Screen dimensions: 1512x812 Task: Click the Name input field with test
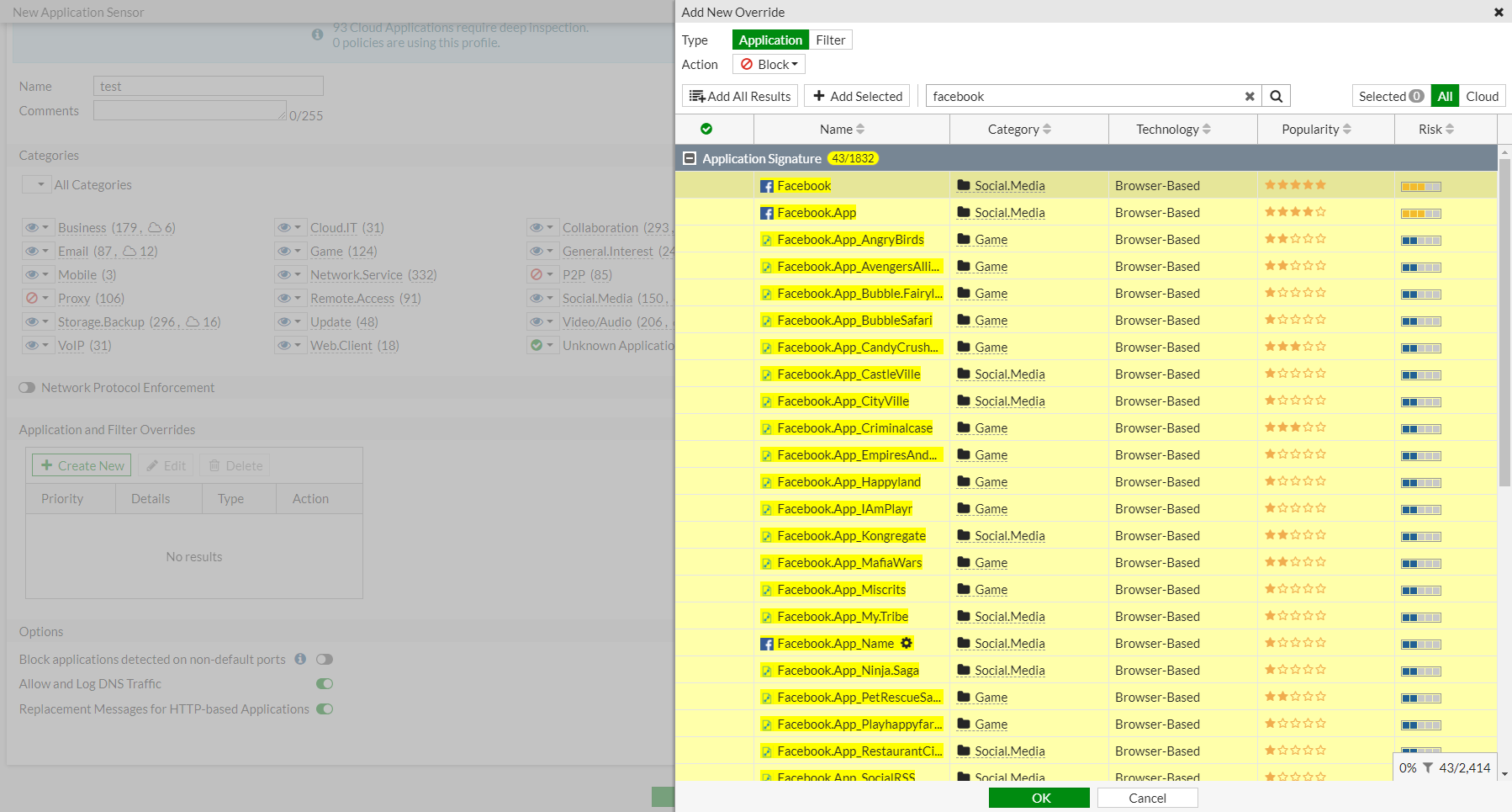click(x=209, y=86)
